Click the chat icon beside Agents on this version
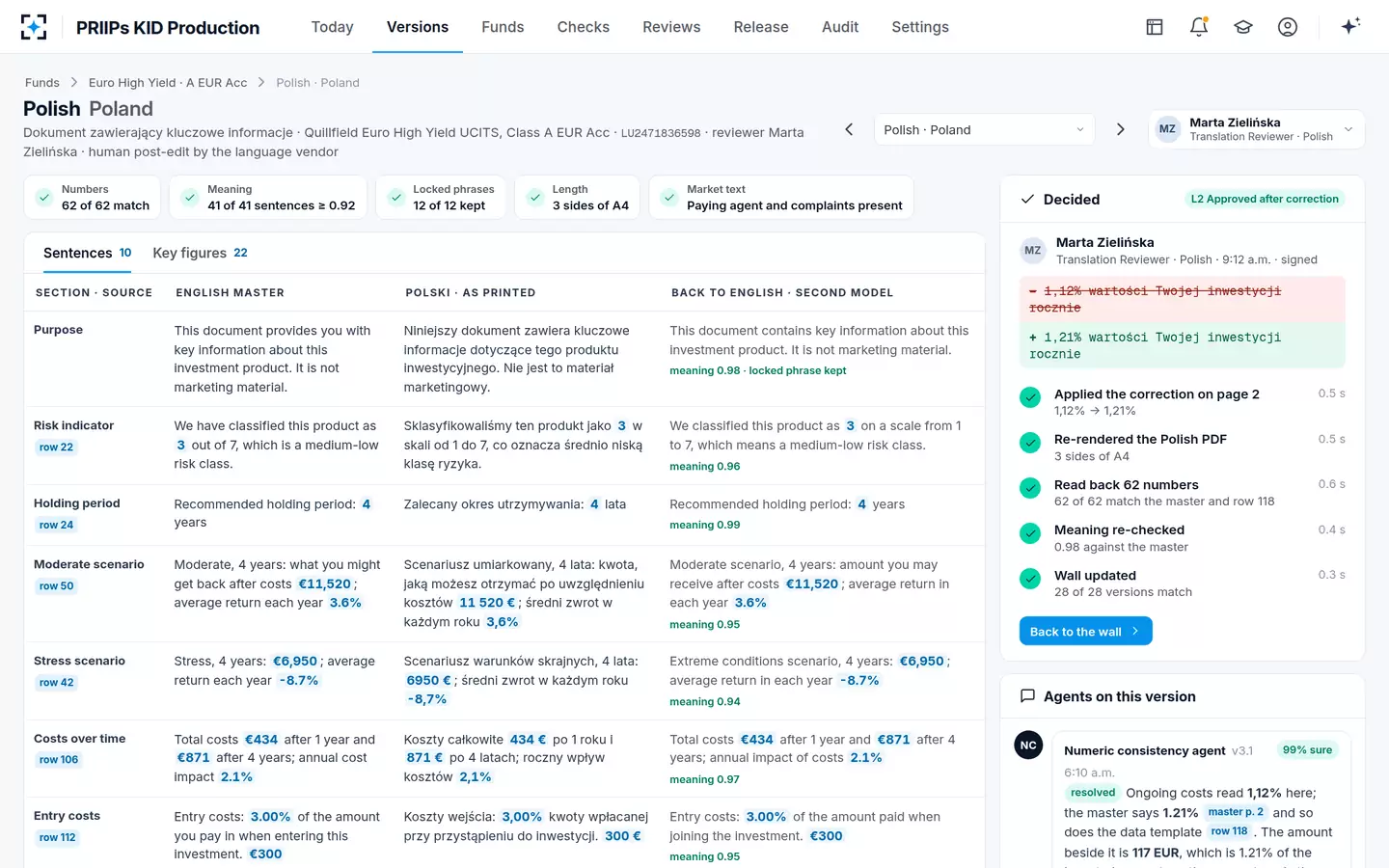Image resolution: width=1389 pixels, height=868 pixels. point(1027,696)
